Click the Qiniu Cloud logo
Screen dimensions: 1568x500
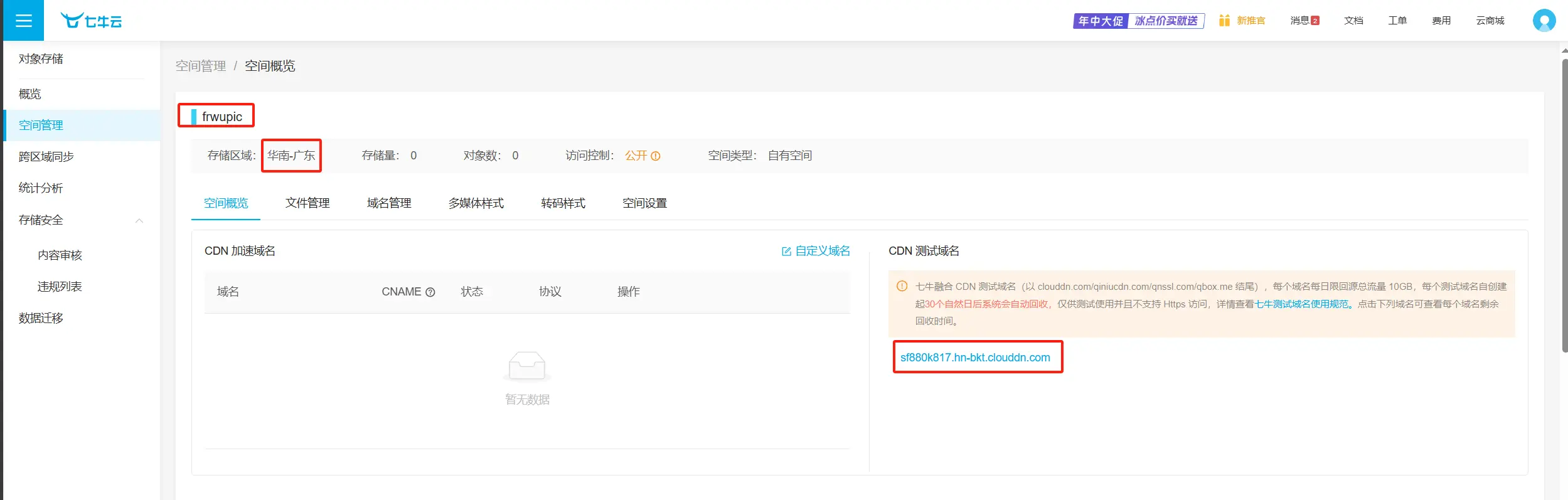[92, 21]
